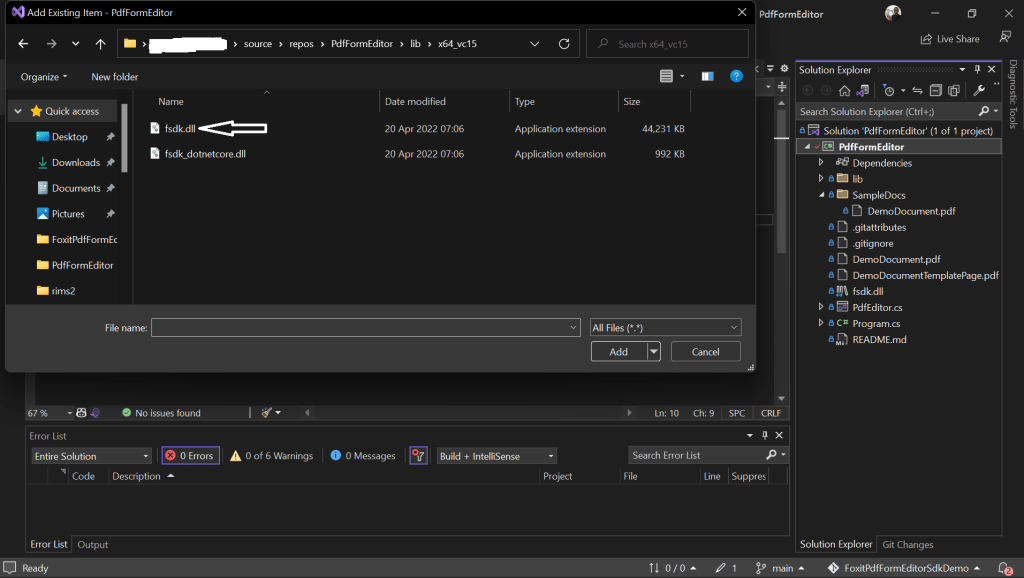Open notifications bell in status bar
Image resolution: width=1024 pixels, height=578 pixels.
1005,568
